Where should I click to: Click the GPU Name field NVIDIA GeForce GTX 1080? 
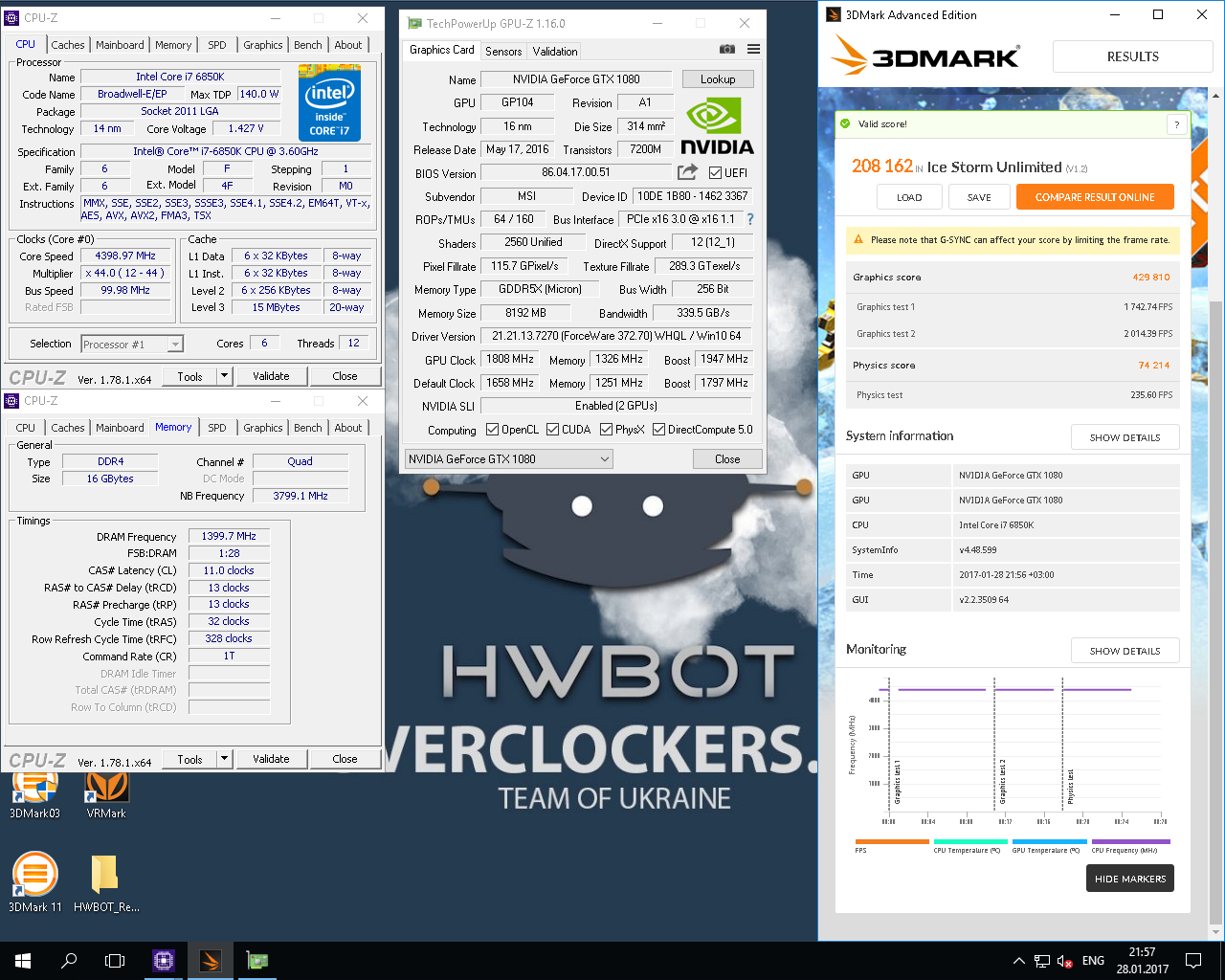(x=576, y=79)
